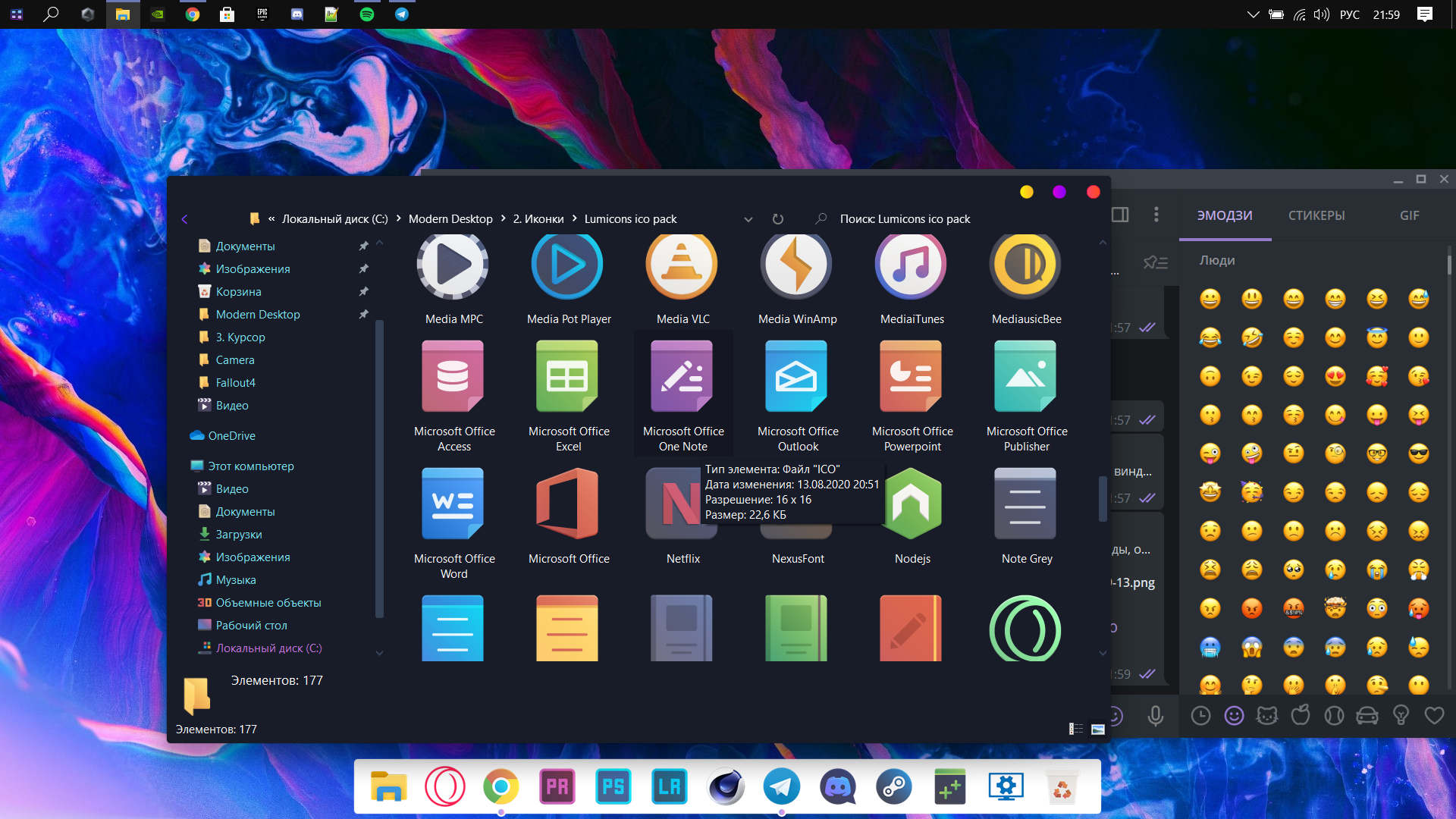The width and height of the screenshot is (1456, 819).
Task: Launch Premiere Pro from the dock
Action: tap(557, 786)
